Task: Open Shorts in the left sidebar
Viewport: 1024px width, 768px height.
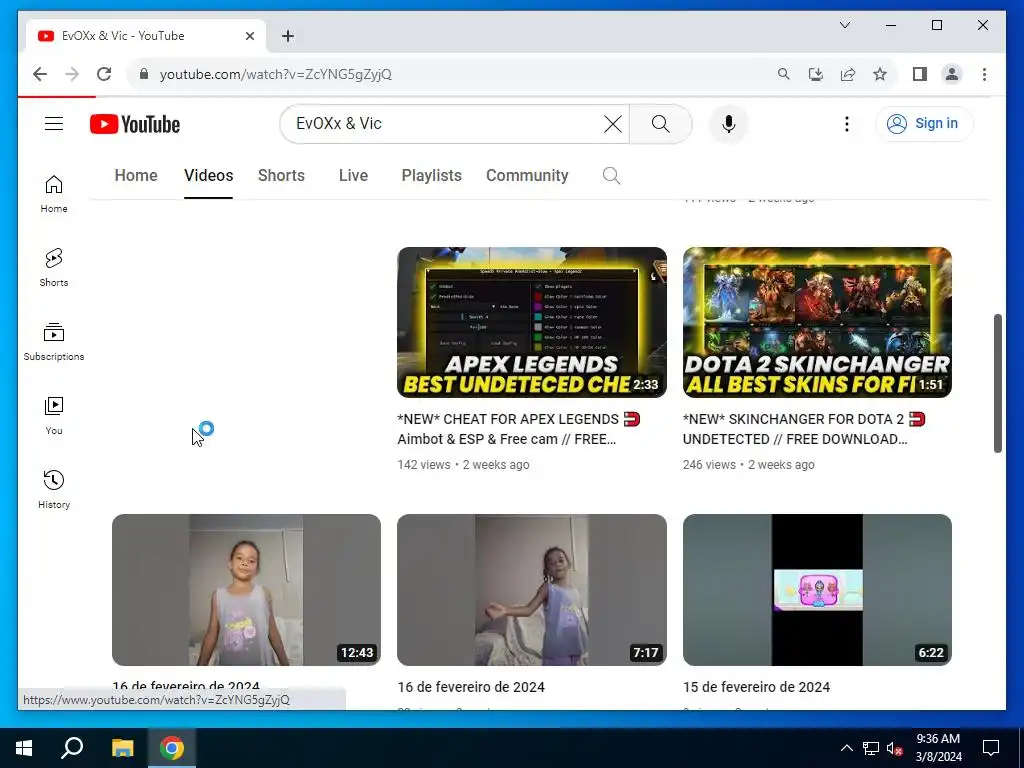Action: point(54,268)
